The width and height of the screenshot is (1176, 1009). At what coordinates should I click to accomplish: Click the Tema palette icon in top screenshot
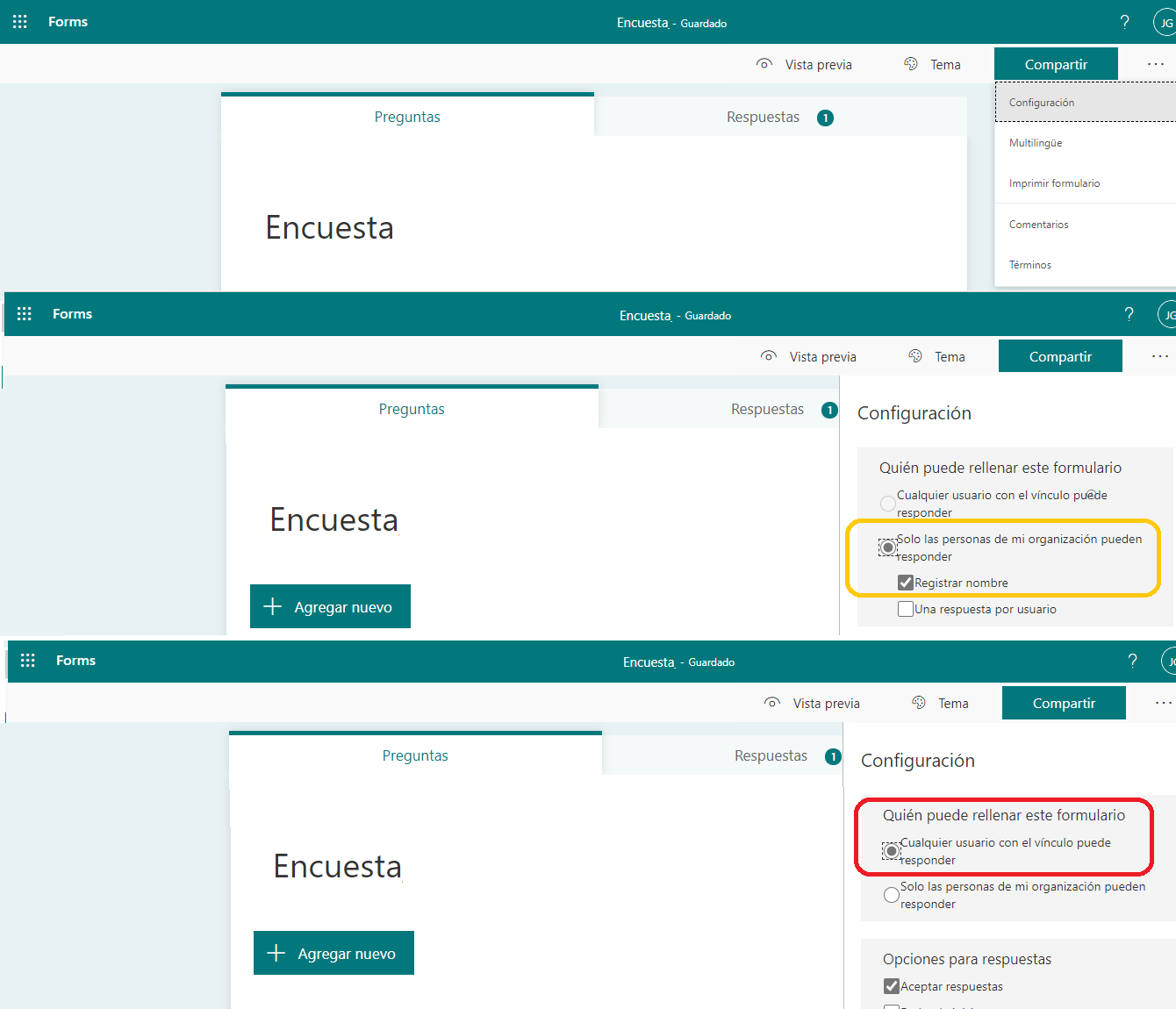(911, 64)
